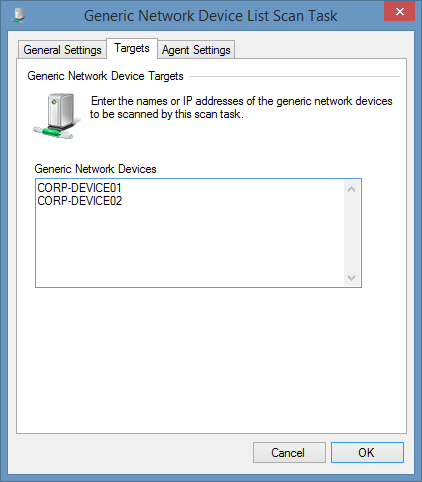The image size is (422, 482).
Task: Place cursor on CORP-DEVICE02 line
Action: pos(80,201)
